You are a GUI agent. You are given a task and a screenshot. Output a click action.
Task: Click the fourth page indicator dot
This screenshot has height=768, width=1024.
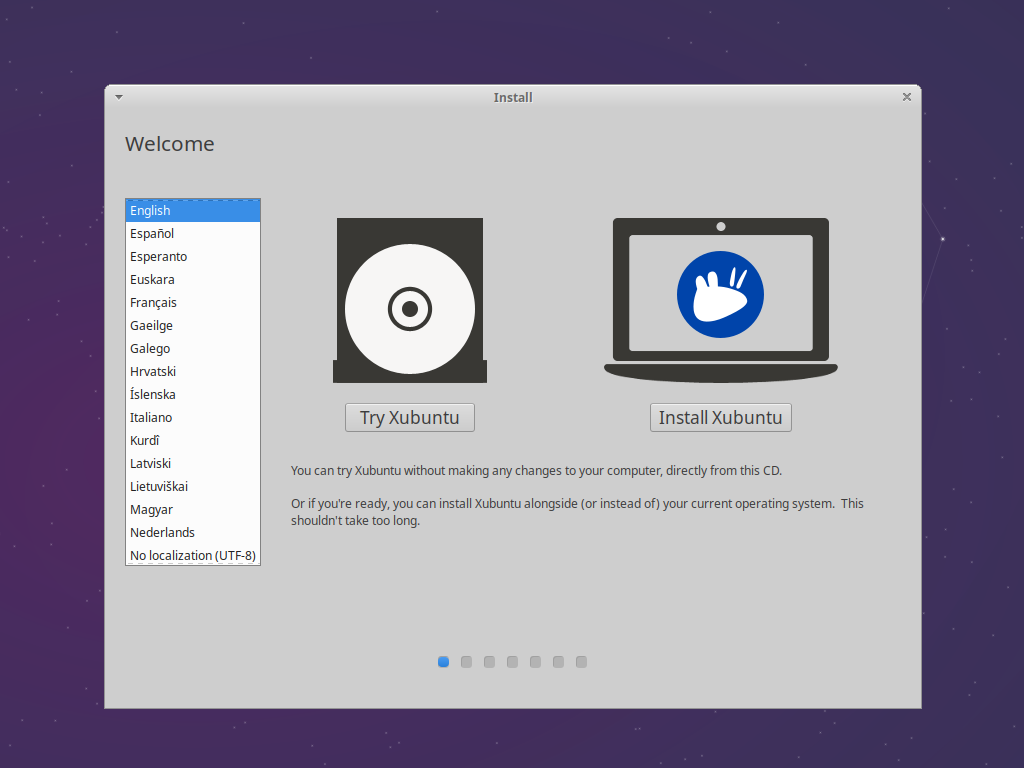[x=512, y=661]
